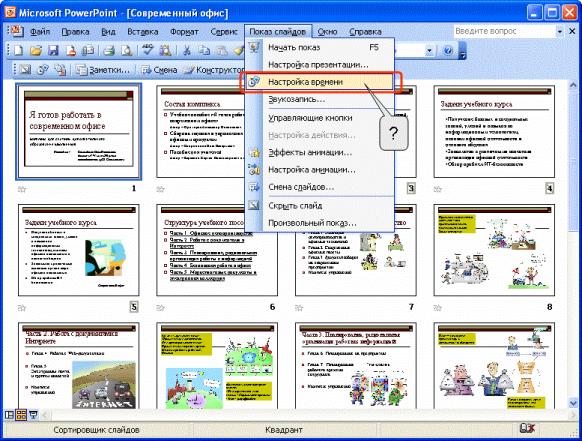The height and width of the screenshot is (441, 582).
Task: Open the Вставка menu
Action: [143, 32]
